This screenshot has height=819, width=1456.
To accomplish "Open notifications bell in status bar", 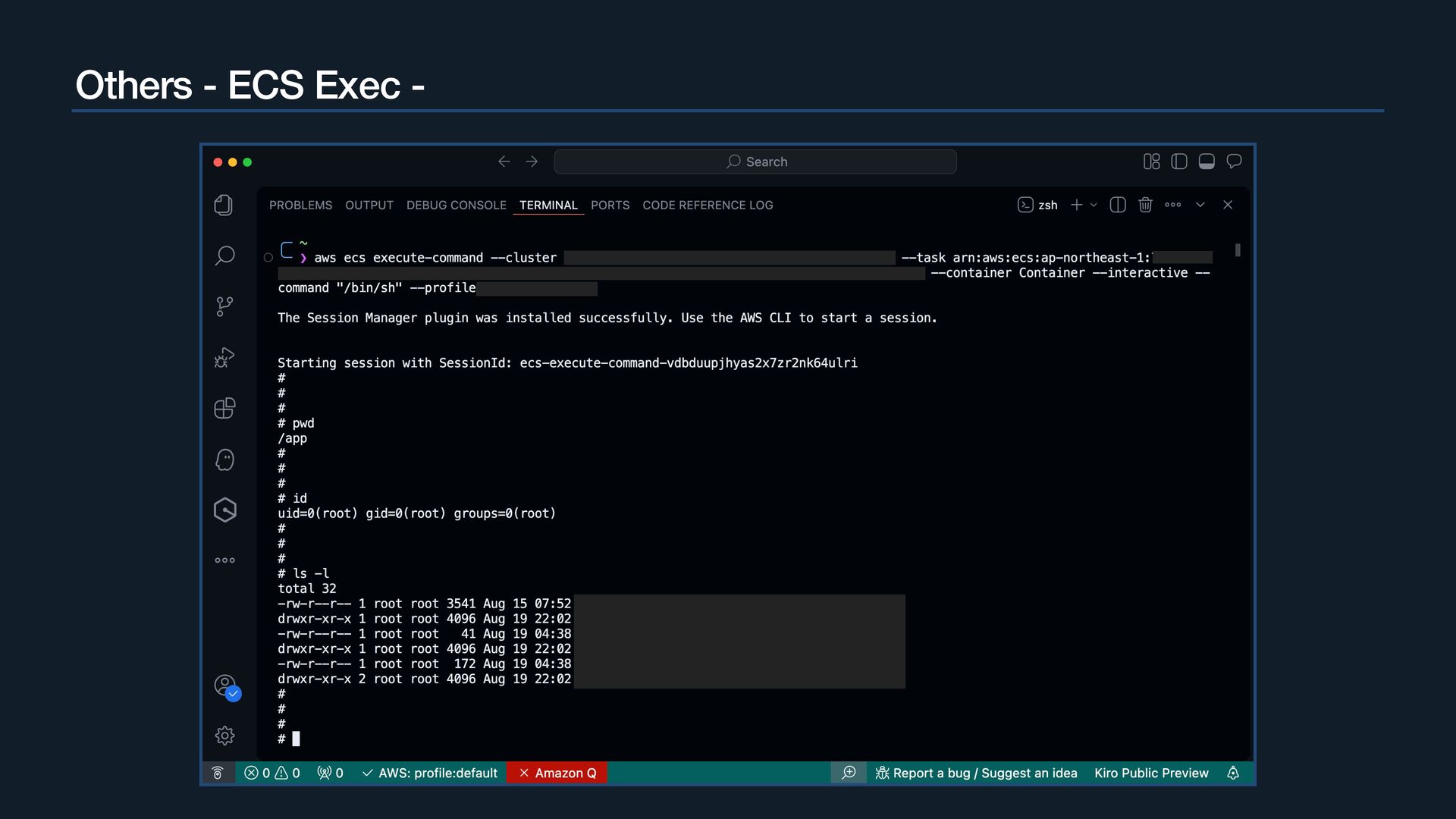I will pos(1233,773).
